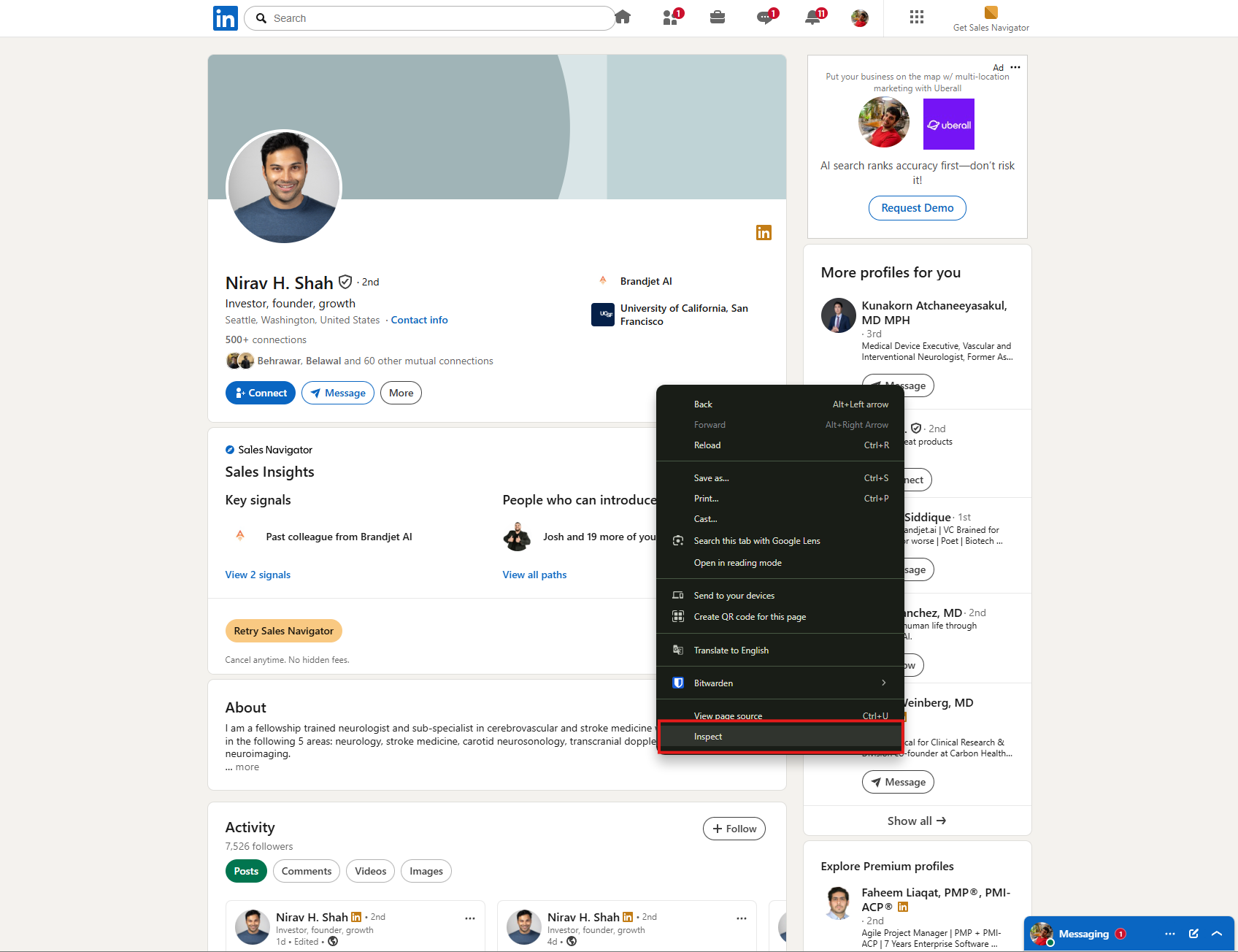The height and width of the screenshot is (952, 1238).
Task: Open the Contact info link
Action: 419,320
